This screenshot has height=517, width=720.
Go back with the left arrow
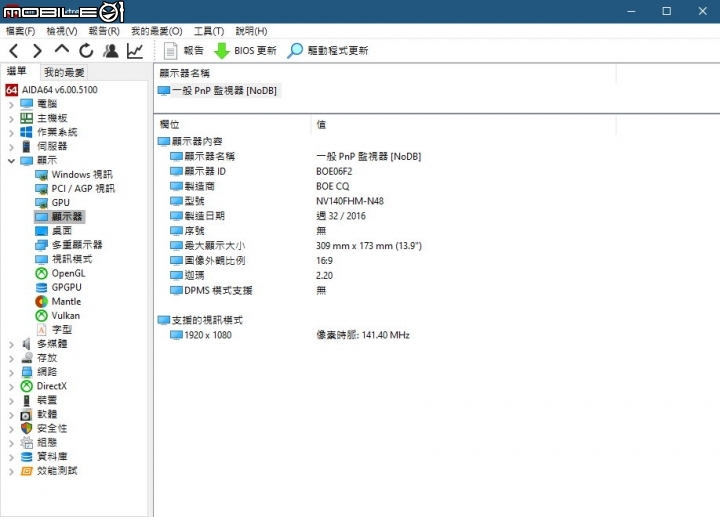(14, 51)
